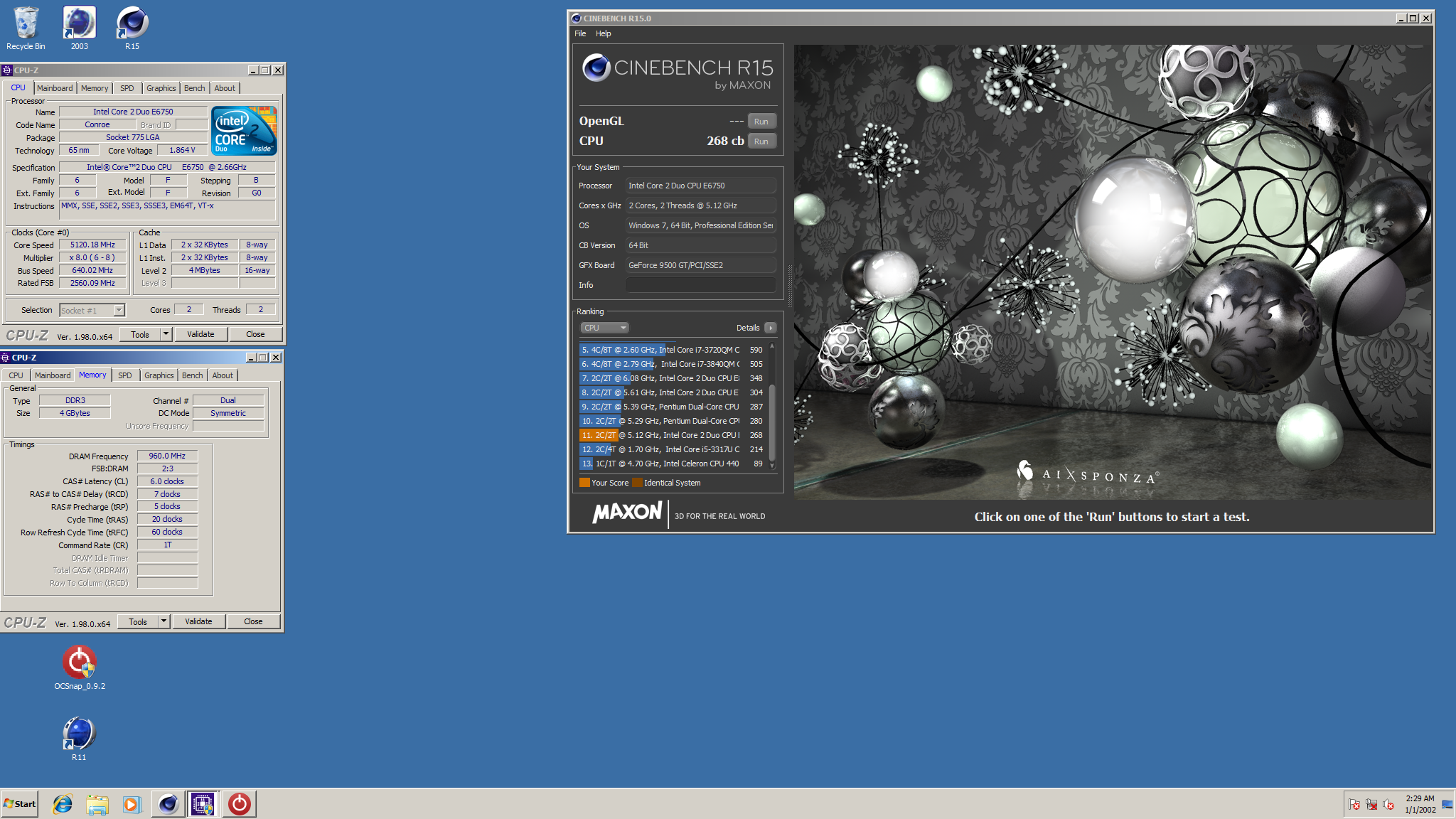Open the R11 desktop shortcut icon

pos(79,738)
